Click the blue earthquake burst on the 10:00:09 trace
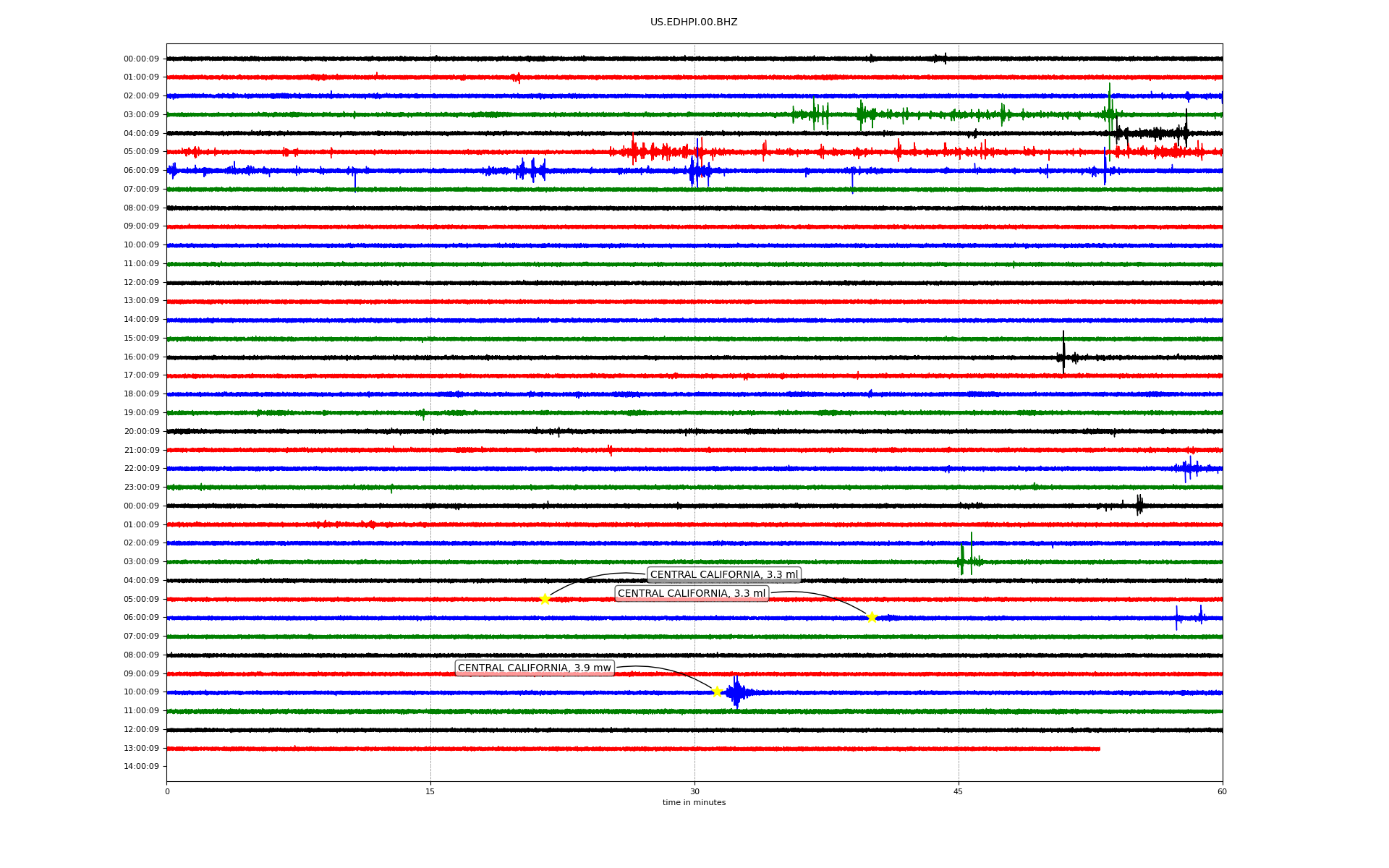The width and height of the screenshot is (1389, 868). pyautogui.click(x=736, y=692)
